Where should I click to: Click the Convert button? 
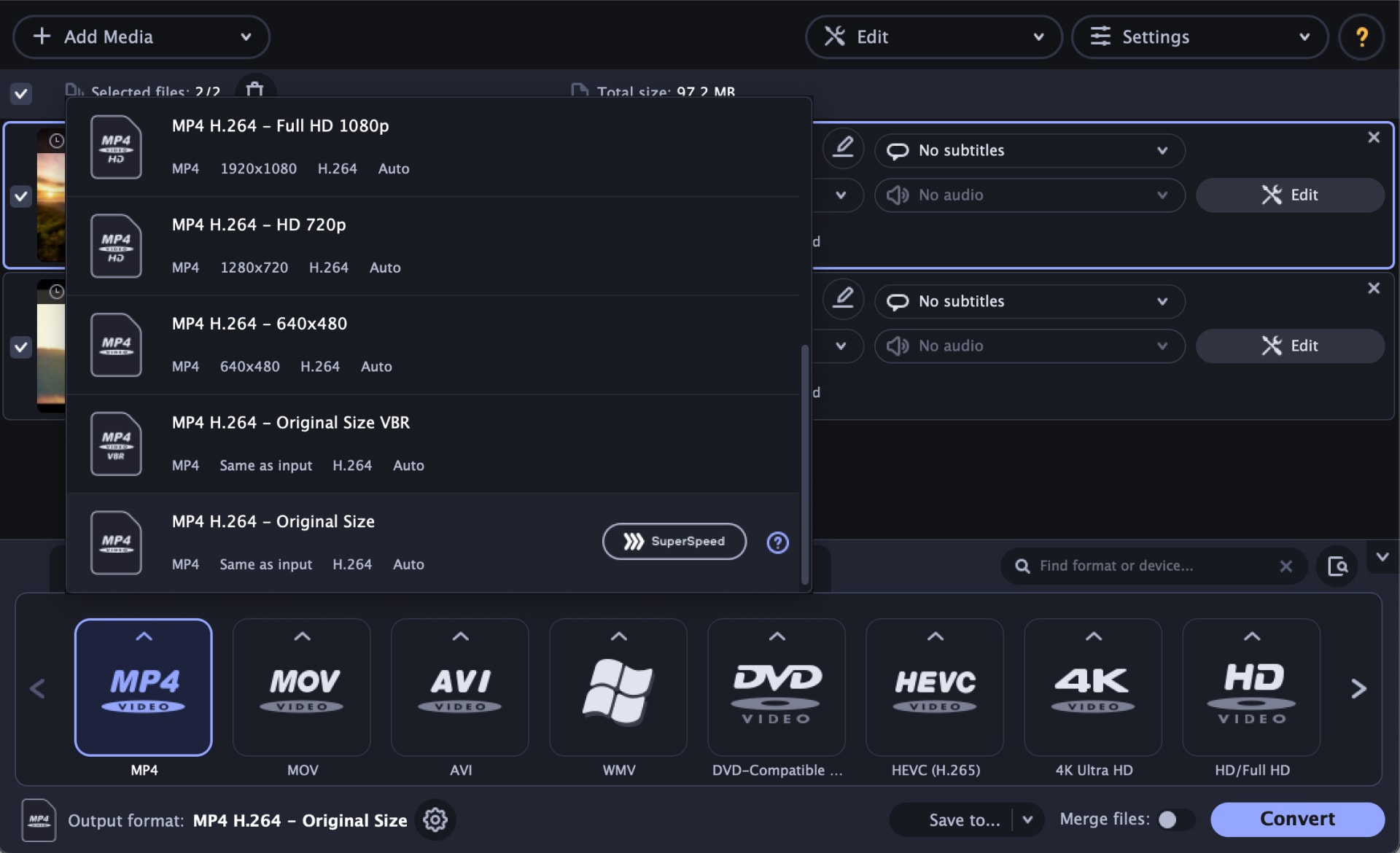pos(1296,819)
